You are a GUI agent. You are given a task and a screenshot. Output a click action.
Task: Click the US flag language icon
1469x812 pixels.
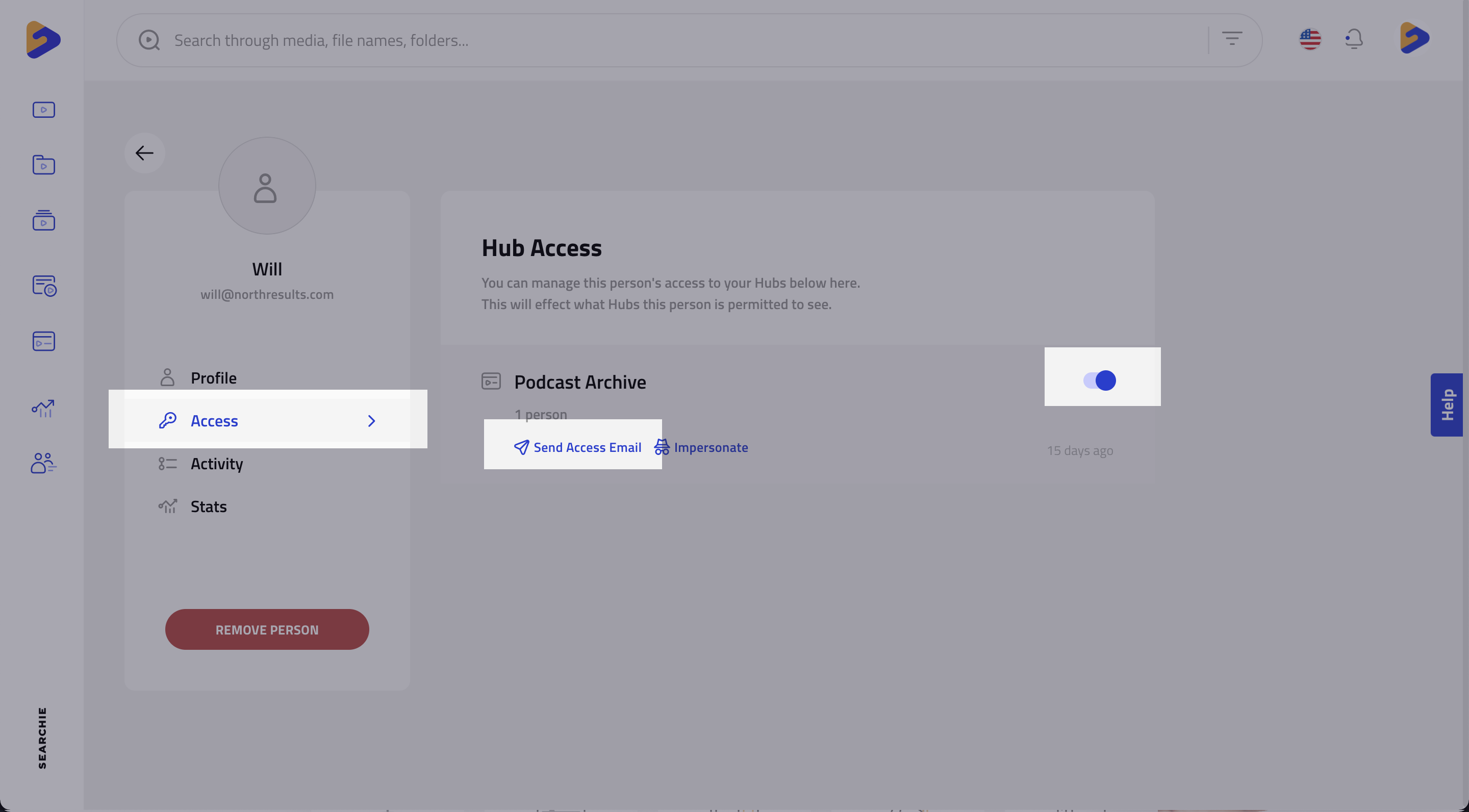[x=1310, y=39]
